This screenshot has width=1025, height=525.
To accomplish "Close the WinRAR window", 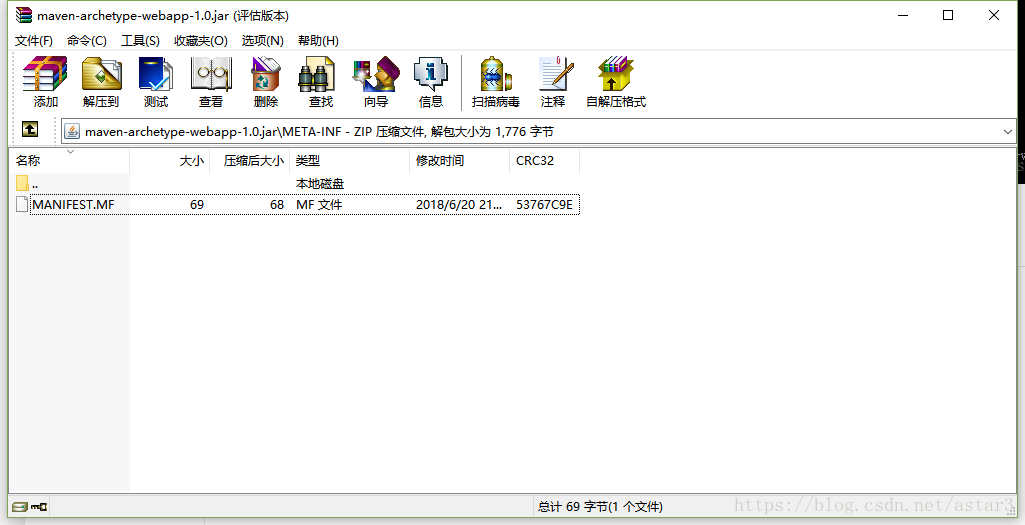I will pos(994,15).
